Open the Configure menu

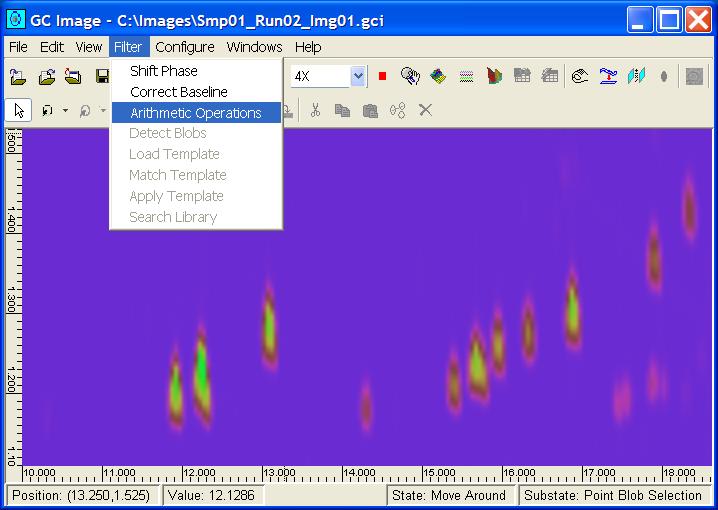tap(184, 47)
